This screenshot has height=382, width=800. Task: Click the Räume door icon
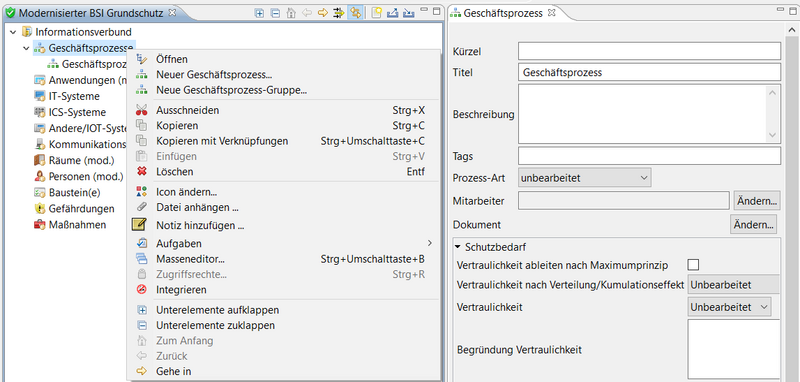(x=40, y=161)
